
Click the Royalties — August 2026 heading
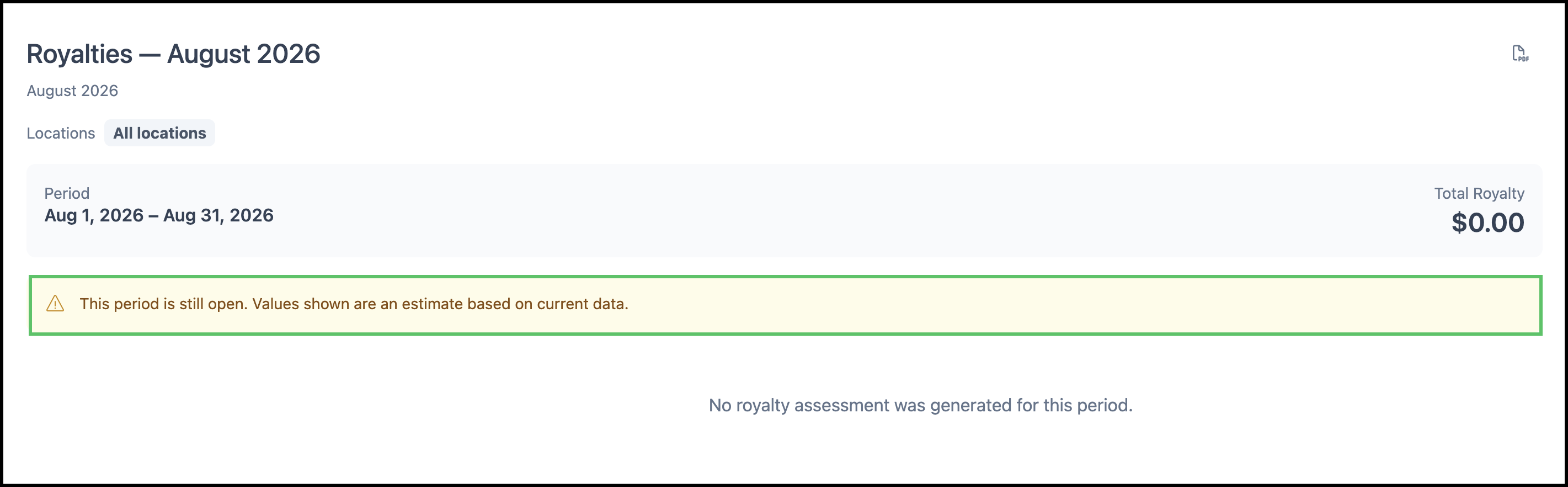click(173, 54)
